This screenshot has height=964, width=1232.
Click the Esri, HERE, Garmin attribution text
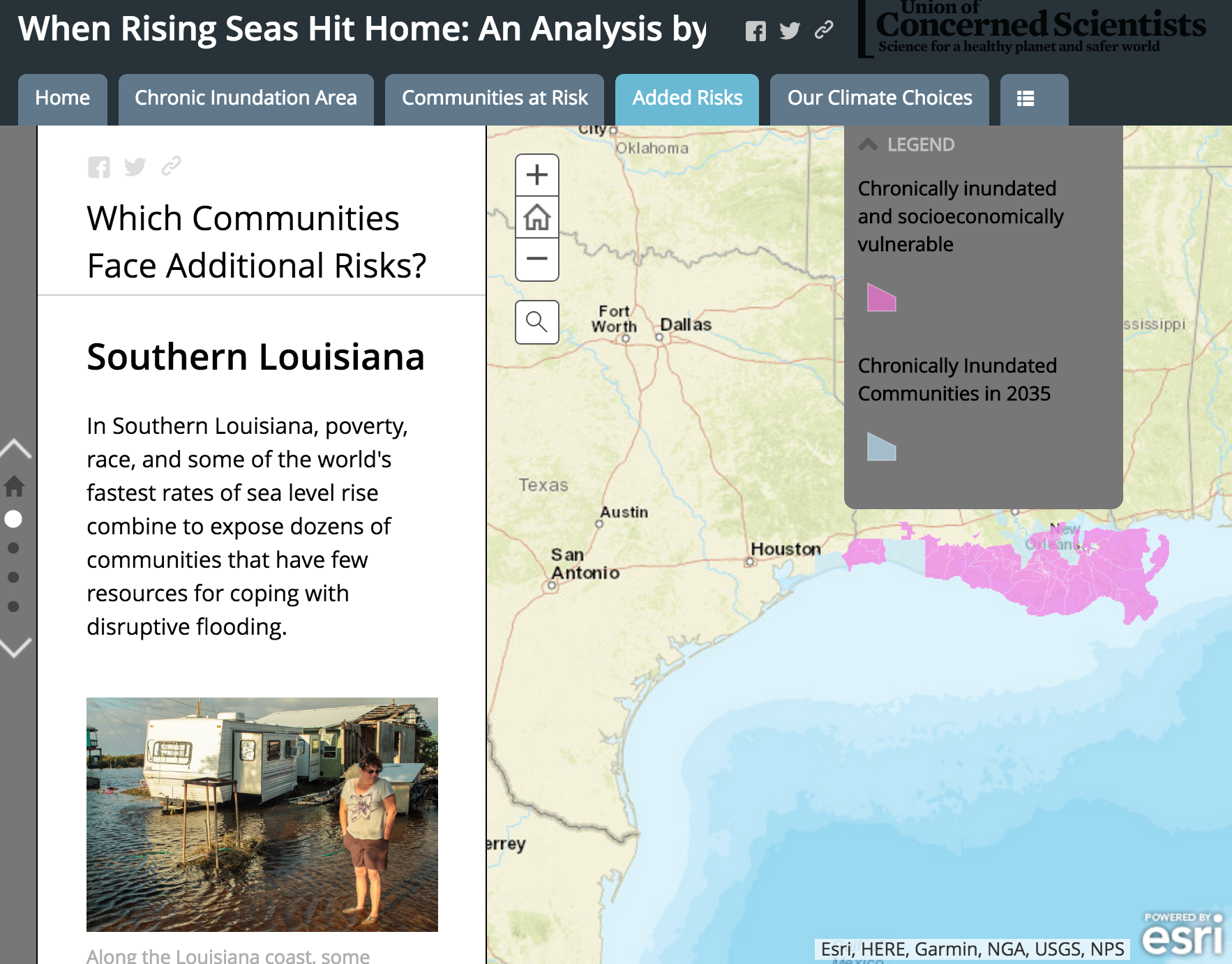click(x=972, y=949)
